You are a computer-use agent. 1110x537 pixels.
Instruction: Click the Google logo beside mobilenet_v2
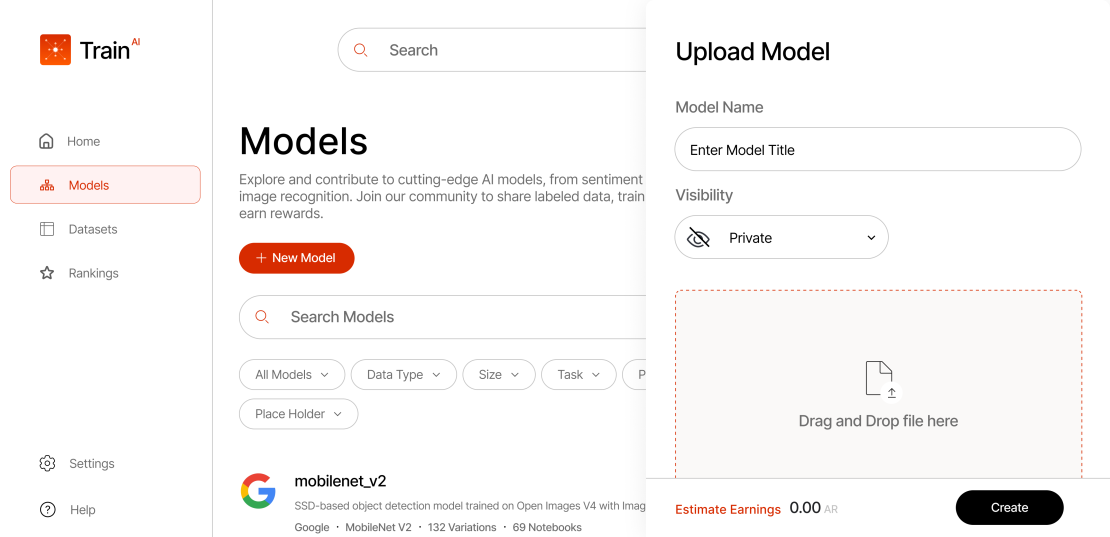(x=258, y=490)
